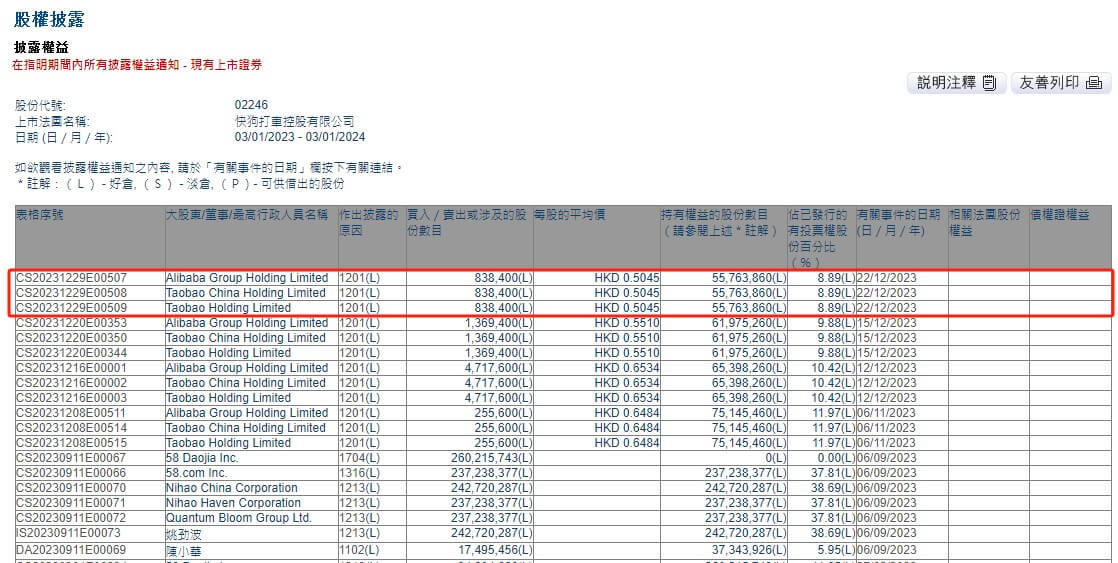This screenshot has width=1118, height=563.
Task: Open 22/12/2023 date link for Taobao China Holding
Action: coord(886,293)
